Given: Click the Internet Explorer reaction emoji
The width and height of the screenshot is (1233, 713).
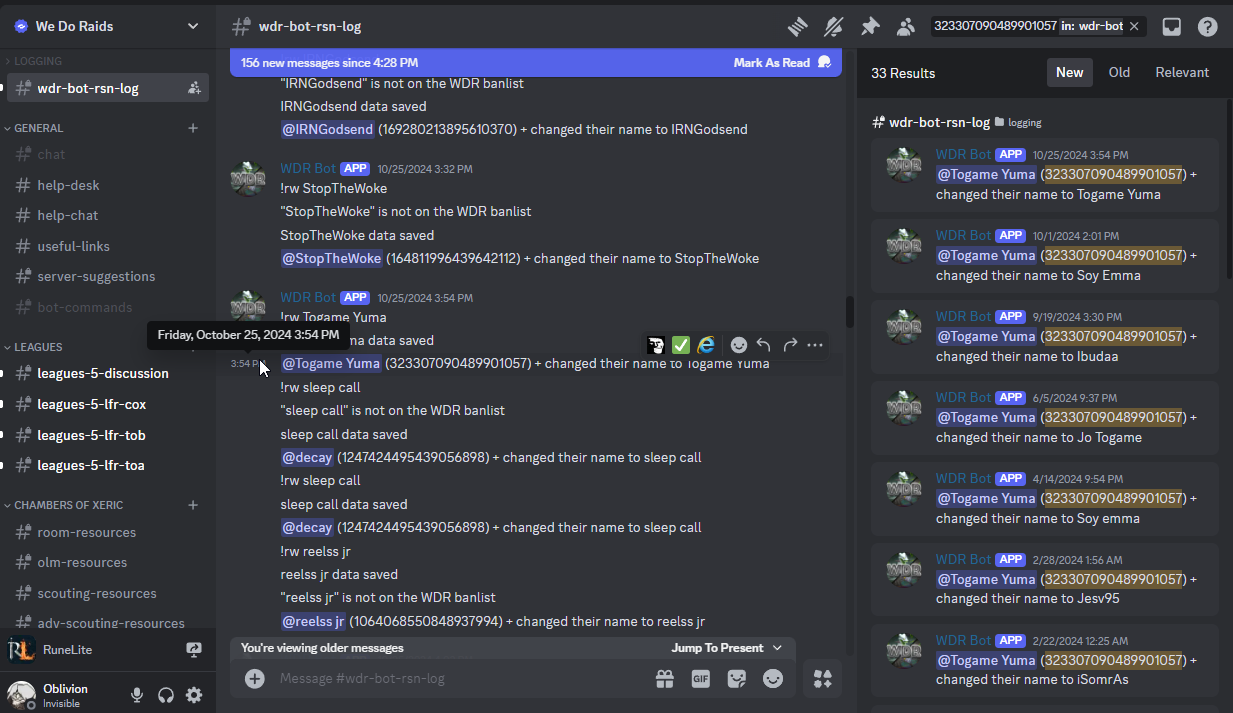Looking at the screenshot, I should [x=707, y=345].
